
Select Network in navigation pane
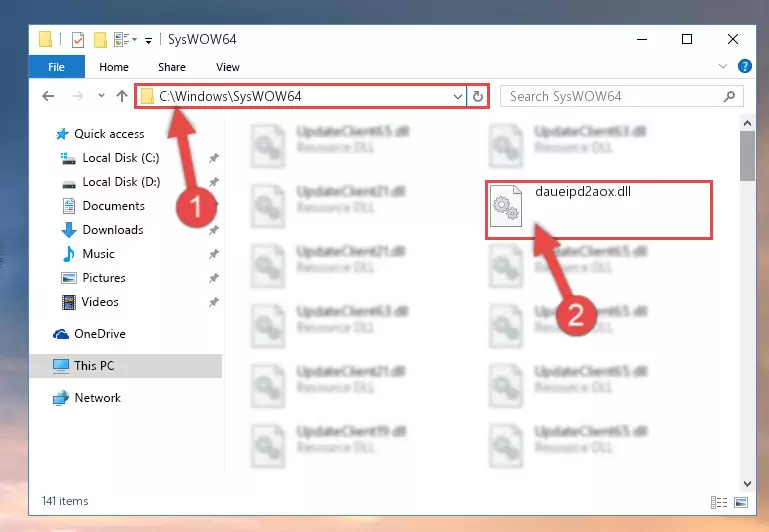[97, 398]
